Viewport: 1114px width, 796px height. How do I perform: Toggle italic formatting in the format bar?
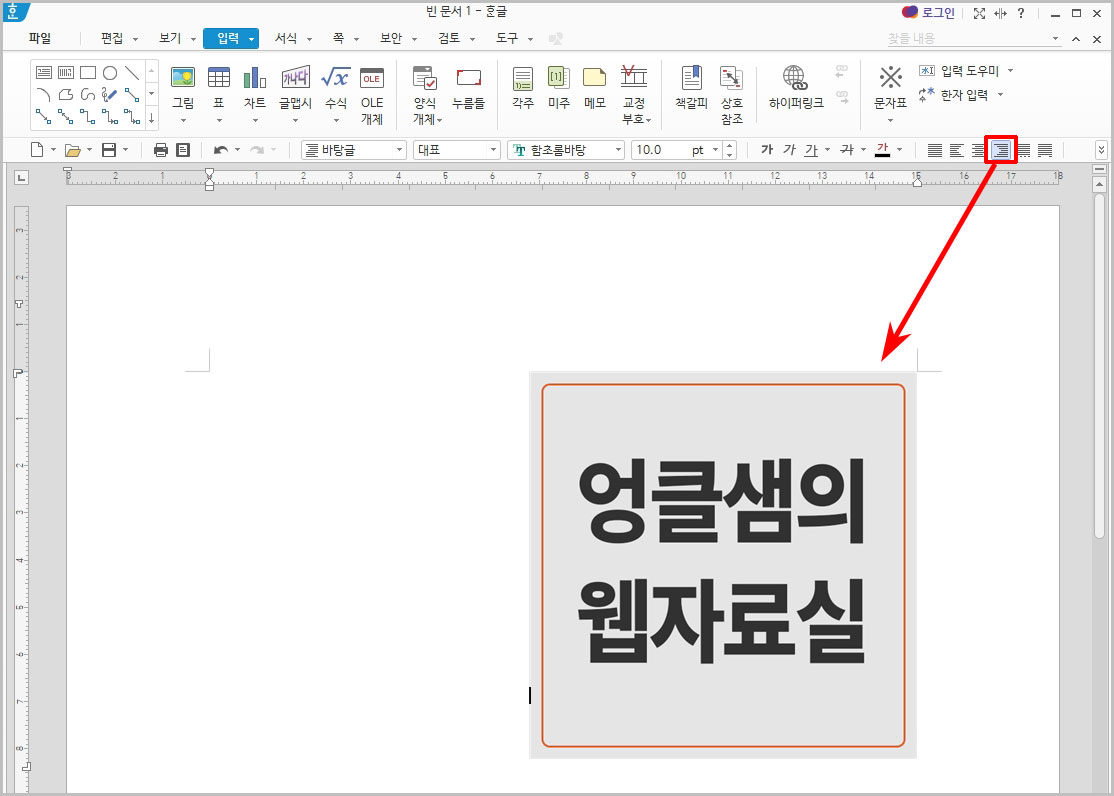tap(790, 149)
